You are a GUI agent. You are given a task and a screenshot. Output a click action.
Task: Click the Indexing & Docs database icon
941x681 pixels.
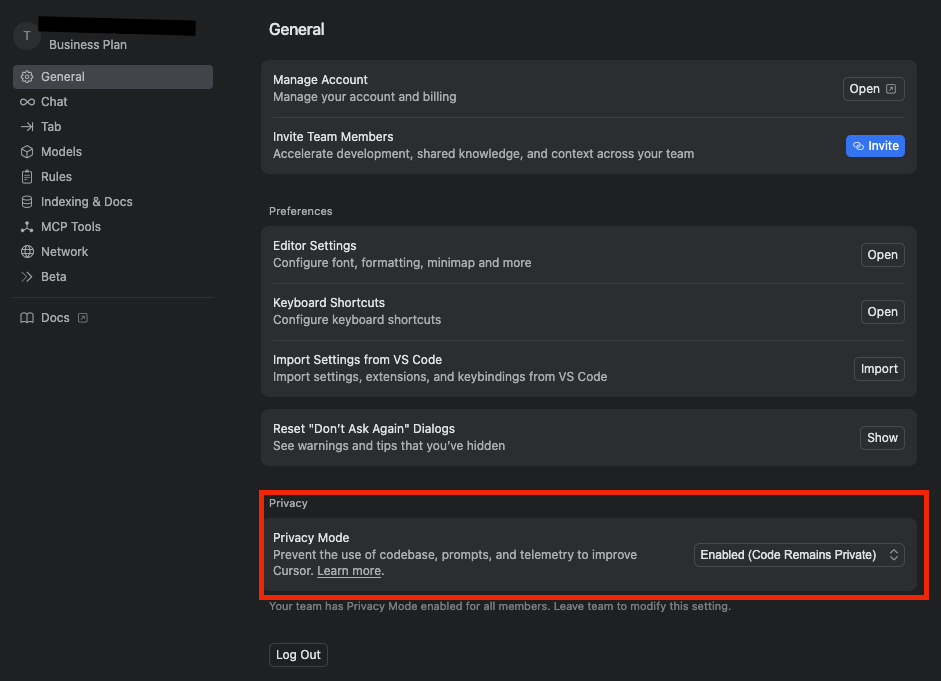click(27, 202)
